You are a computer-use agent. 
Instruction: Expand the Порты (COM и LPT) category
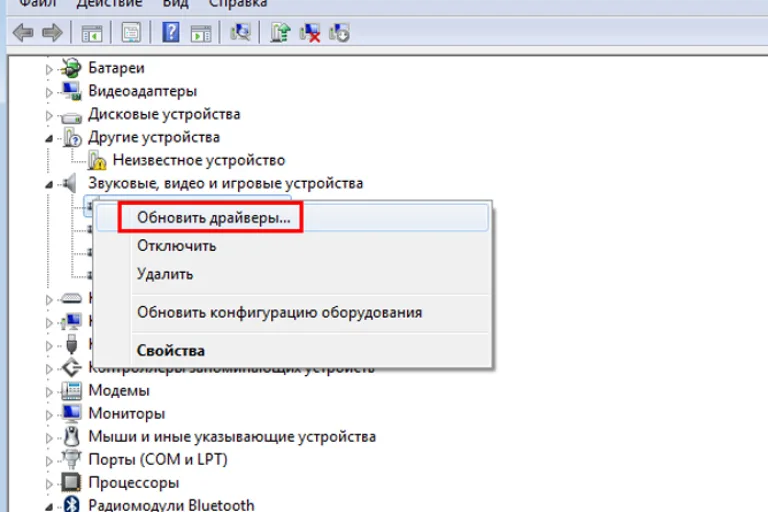(x=48, y=461)
